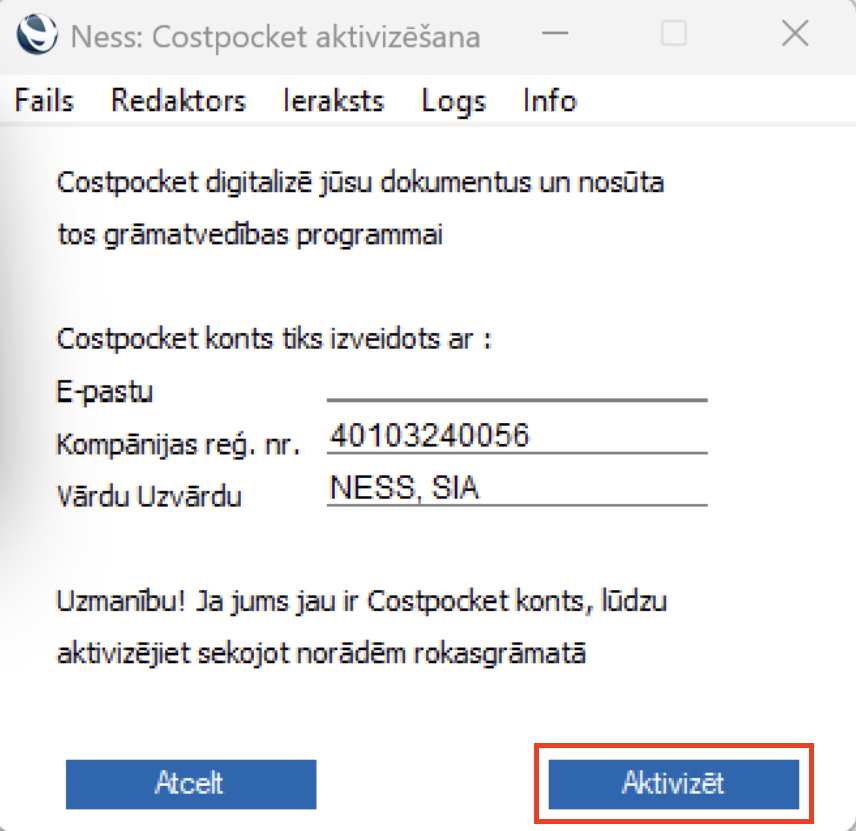
Task: Click the Ness globe logo in title bar
Action: tap(37, 34)
